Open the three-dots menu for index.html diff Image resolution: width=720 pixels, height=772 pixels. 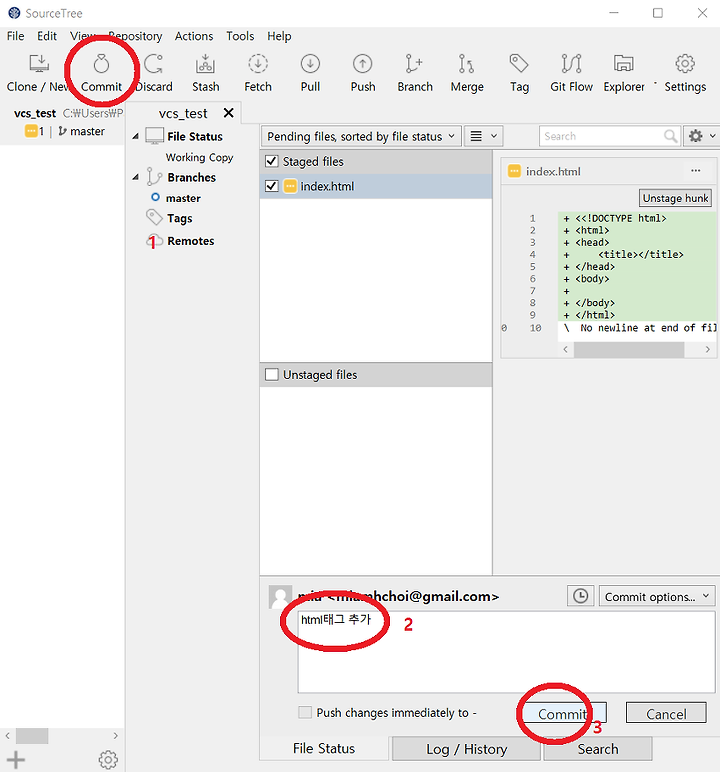pos(695,171)
